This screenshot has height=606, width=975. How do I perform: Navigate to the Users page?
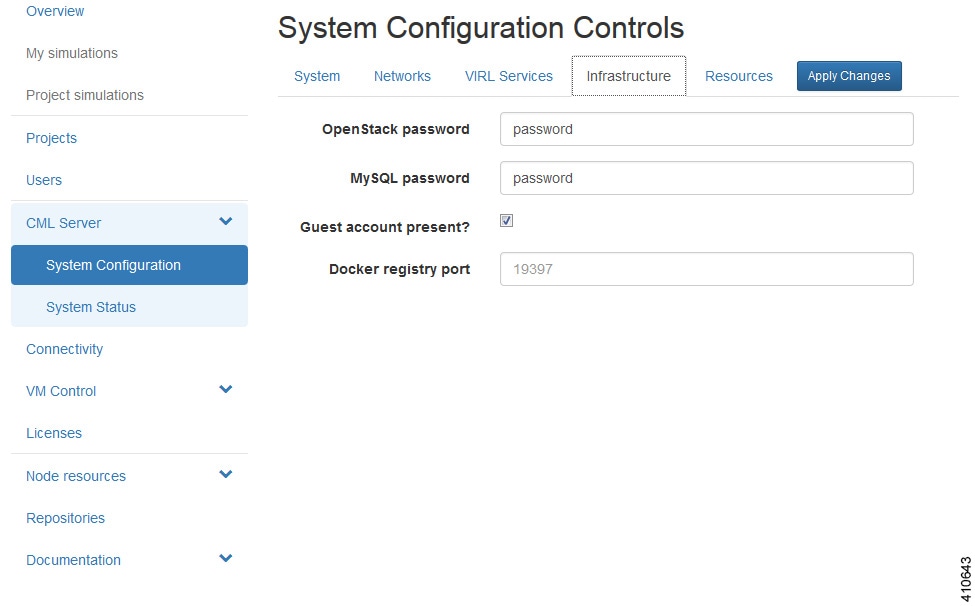44,180
